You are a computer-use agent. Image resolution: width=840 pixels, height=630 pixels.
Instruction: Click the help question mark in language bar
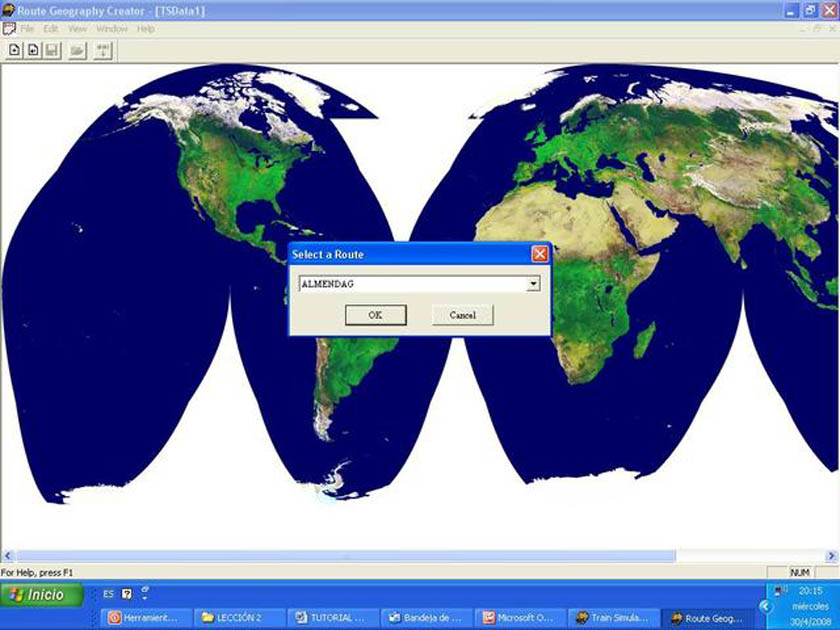click(x=127, y=594)
